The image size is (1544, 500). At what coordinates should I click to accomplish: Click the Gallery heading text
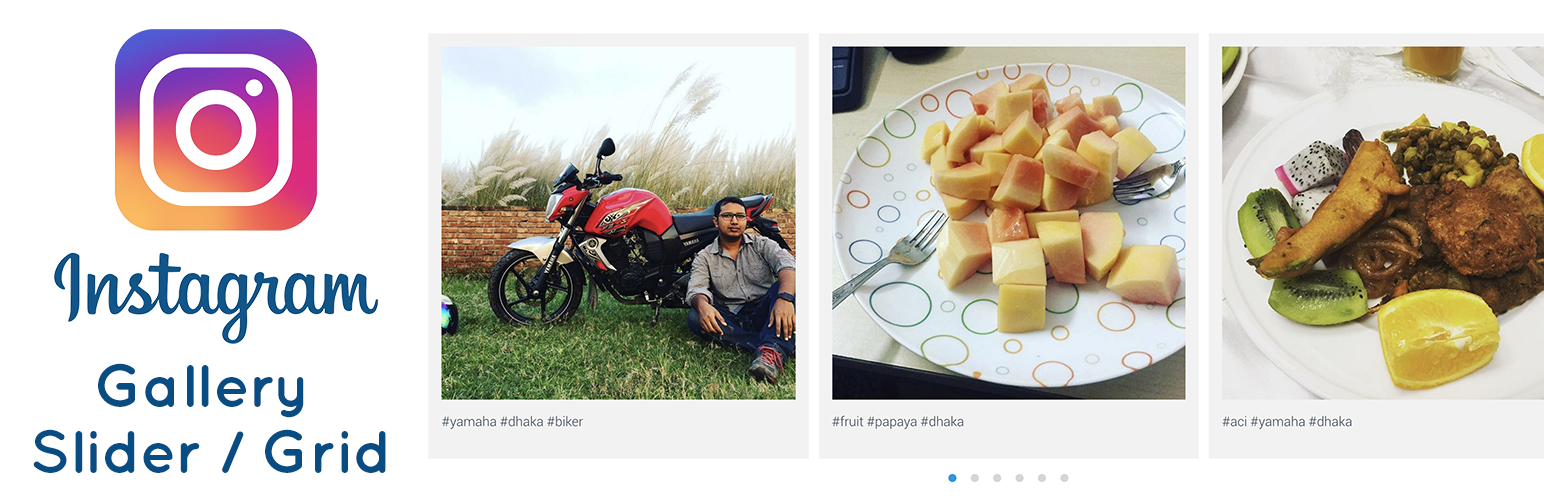(x=201, y=388)
